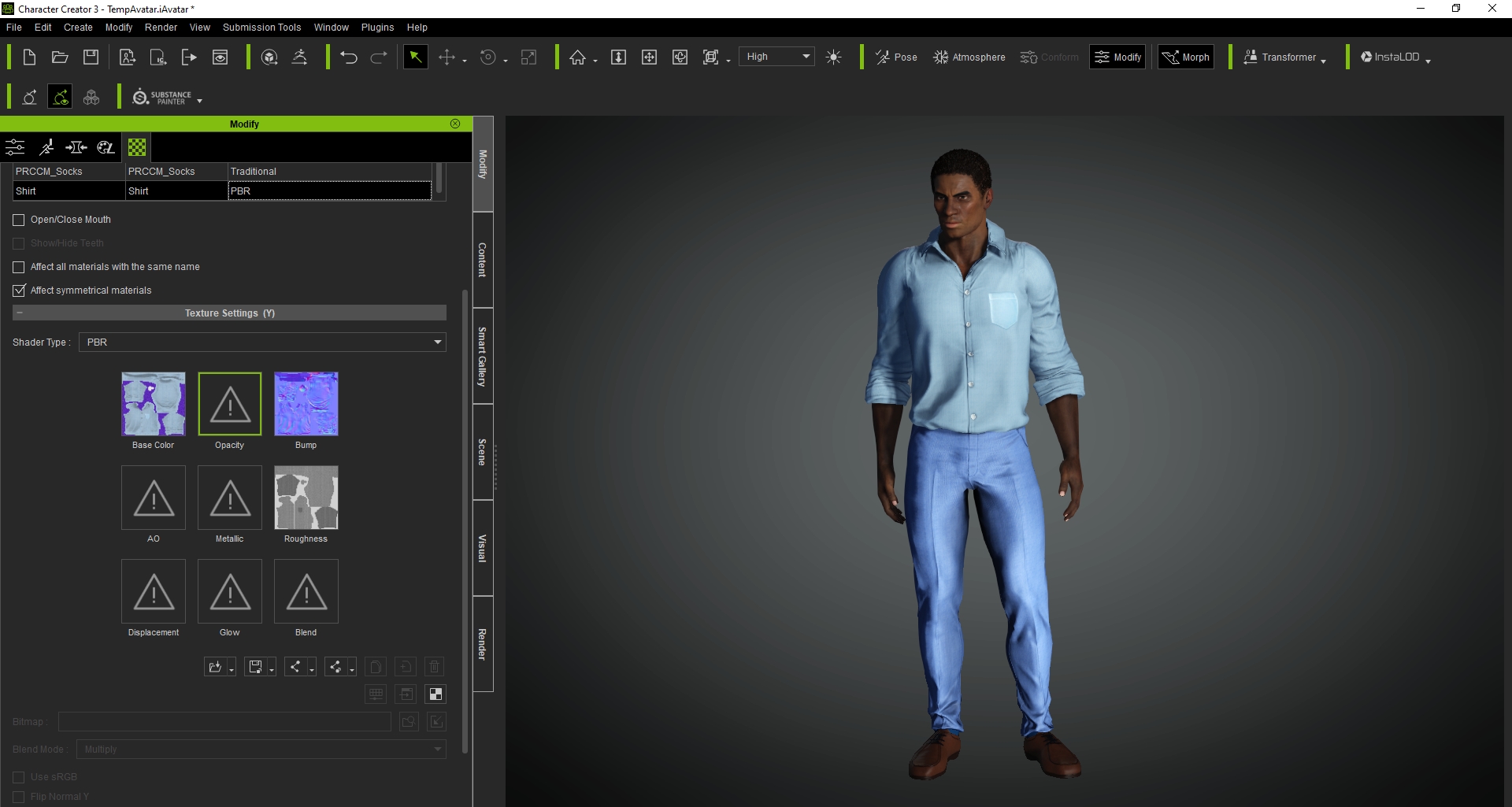Open the Substance Painter dropdown arrow
Viewport: 1512px width, 807px height.
pos(200,101)
